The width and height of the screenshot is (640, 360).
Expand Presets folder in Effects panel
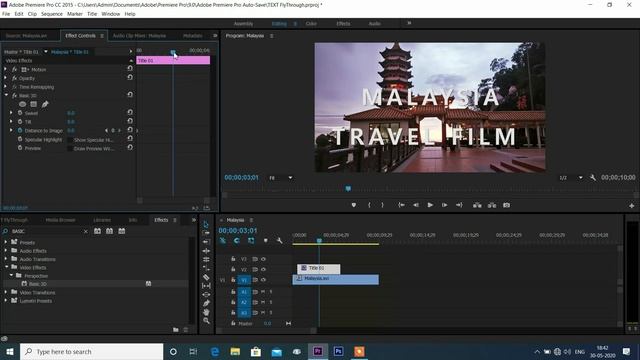[x=6, y=242]
